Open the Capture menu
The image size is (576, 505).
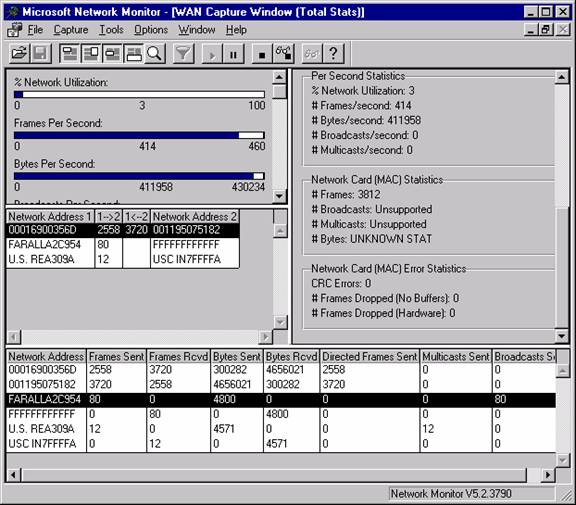tap(71, 30)
